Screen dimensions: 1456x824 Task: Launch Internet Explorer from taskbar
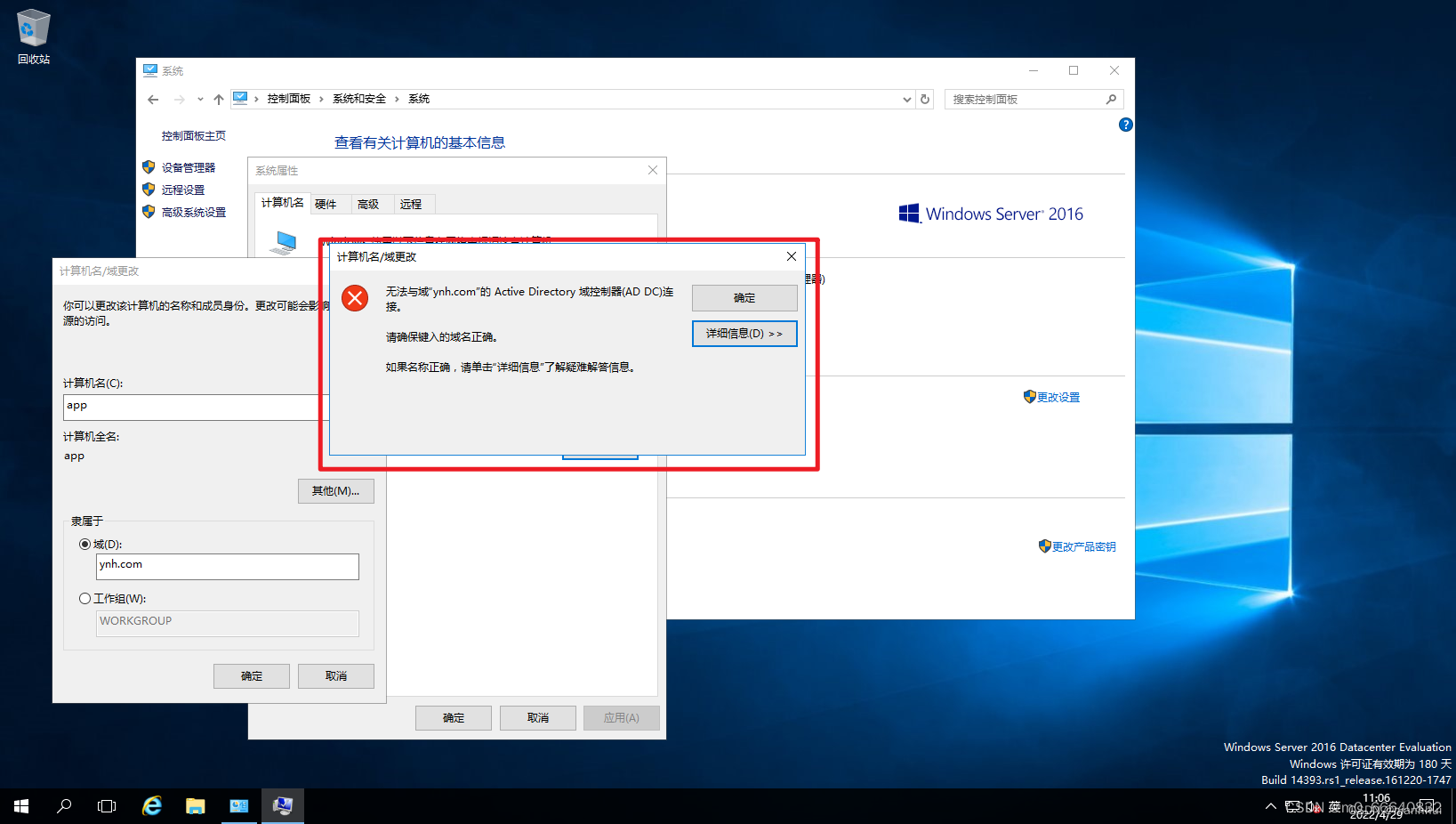click(x=152, y=806)
